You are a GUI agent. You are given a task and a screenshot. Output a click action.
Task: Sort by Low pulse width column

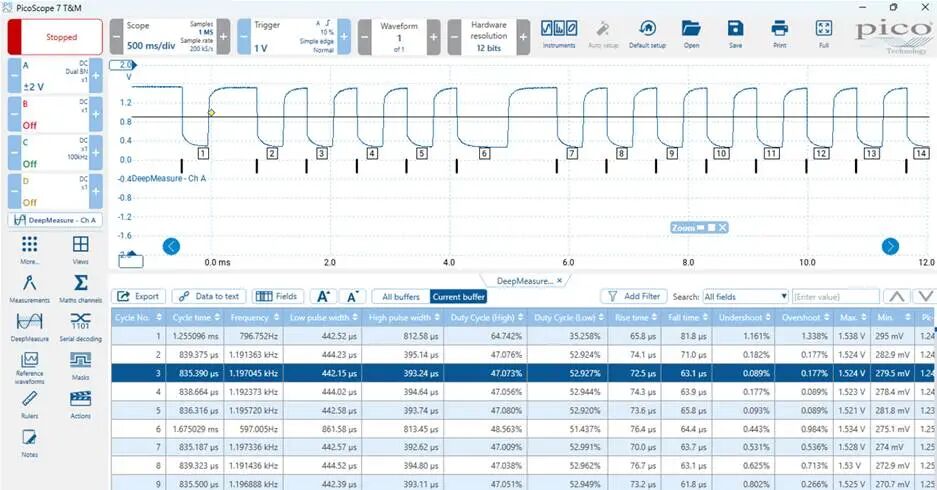(x=324, y=317)
